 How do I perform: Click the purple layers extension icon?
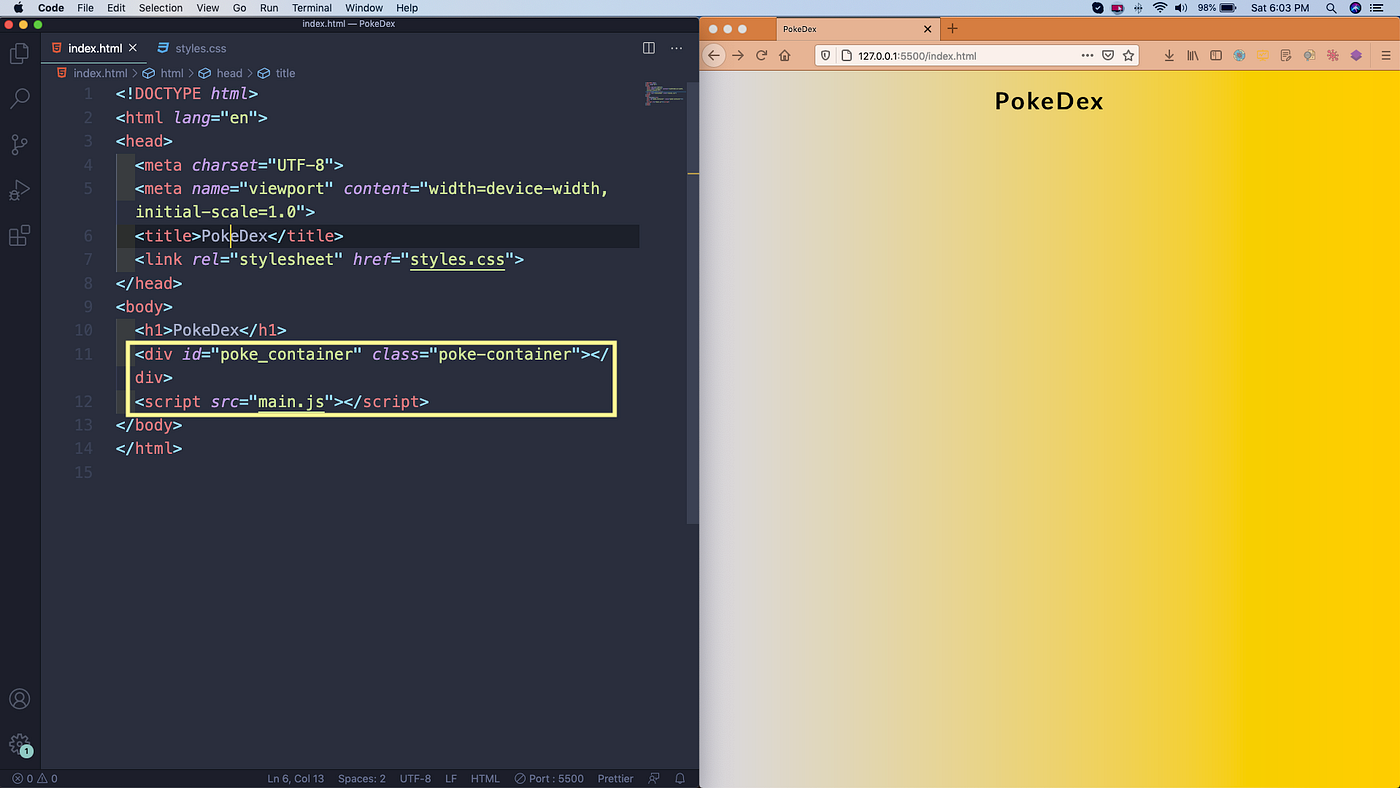[1356, 56]
